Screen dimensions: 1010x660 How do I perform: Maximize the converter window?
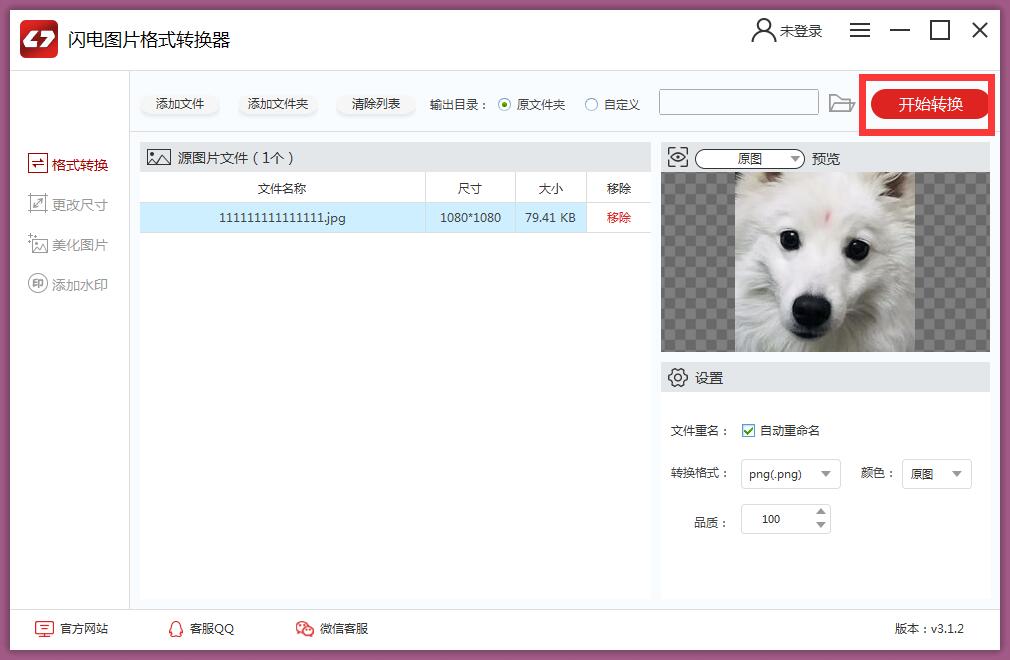tap(939, 30)
